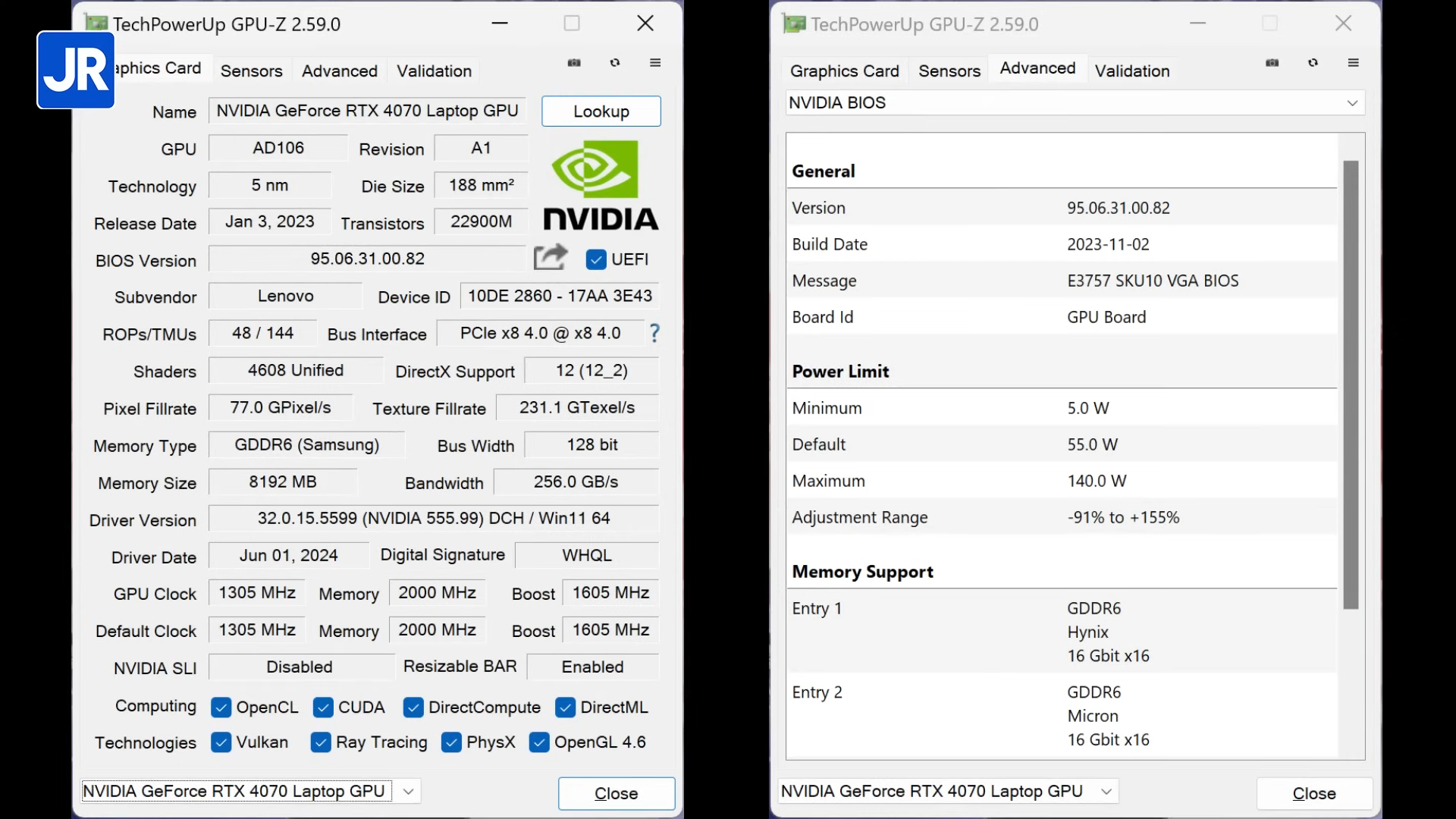Toggle the PhysX checkbox
The width and height of the screenshot is (1456, 819).
[x=451, y=742]
